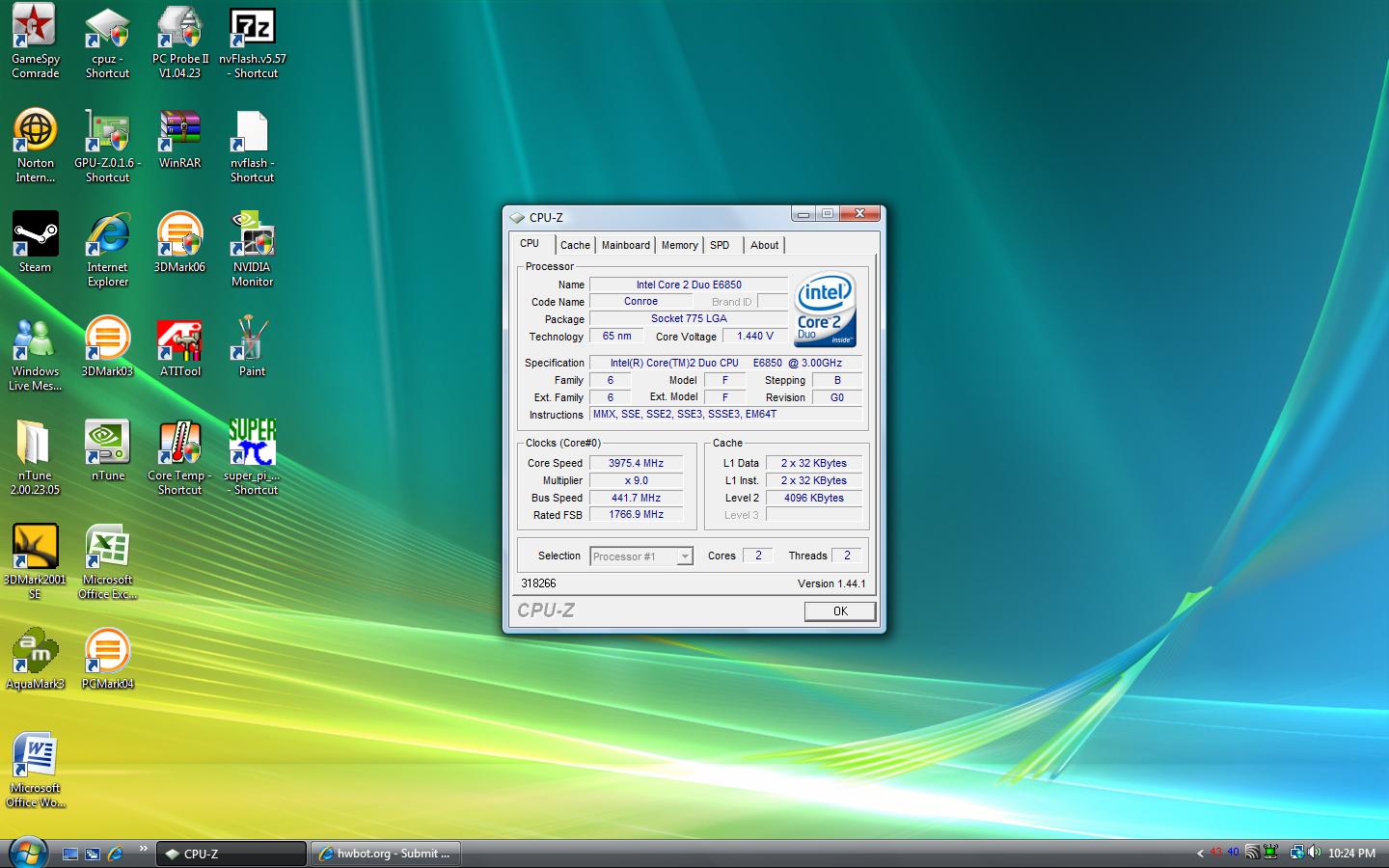Click the Multiplier value x 9.0

point(636,480)
